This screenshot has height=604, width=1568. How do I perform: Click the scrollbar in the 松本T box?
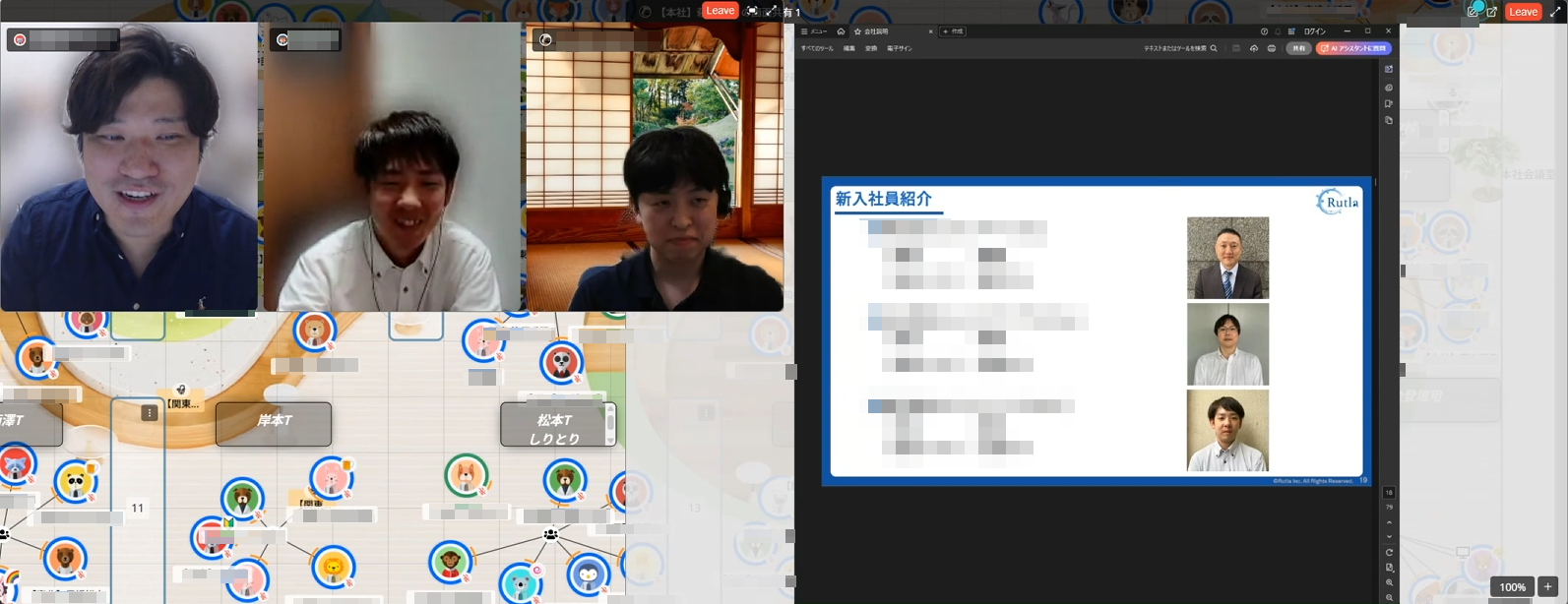coord(610,423)
